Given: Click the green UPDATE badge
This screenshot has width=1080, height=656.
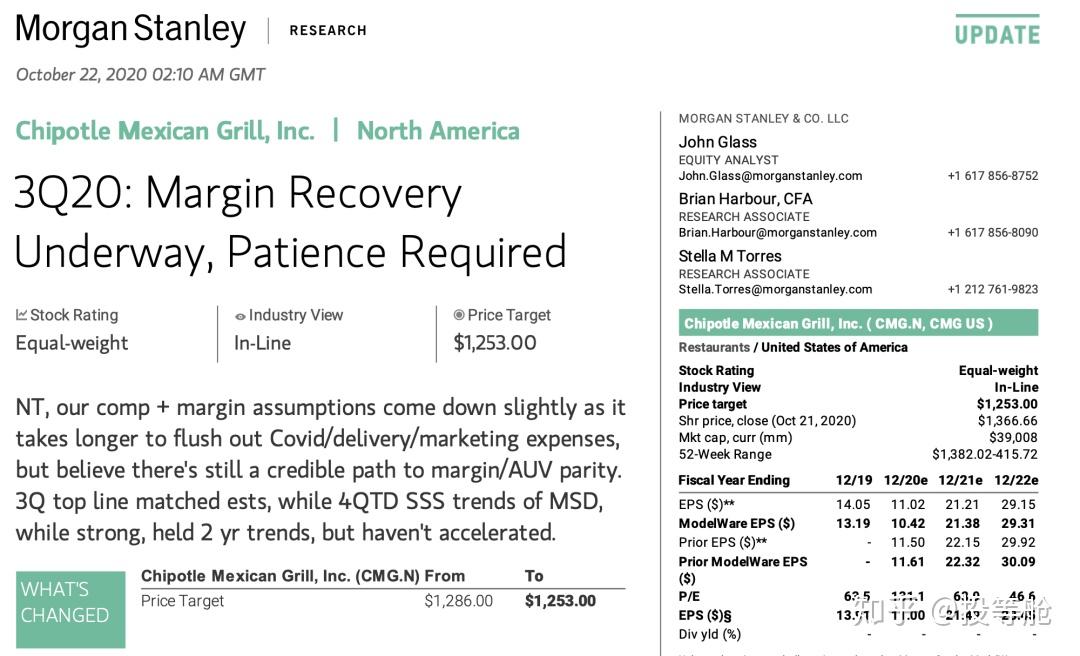Looking at the screenshot, I should pos(997,30).
